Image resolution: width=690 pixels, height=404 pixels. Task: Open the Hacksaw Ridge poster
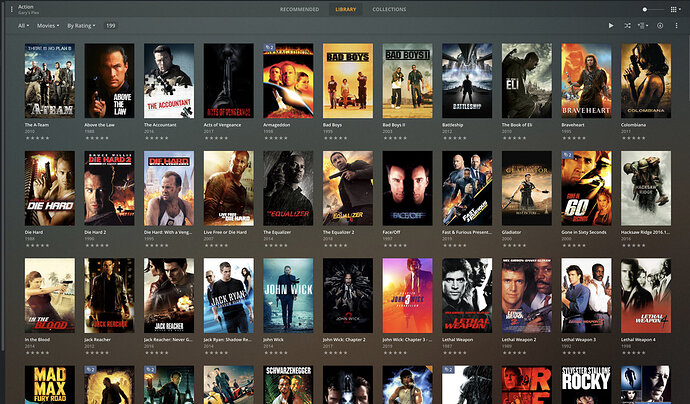tap(646, 188)
